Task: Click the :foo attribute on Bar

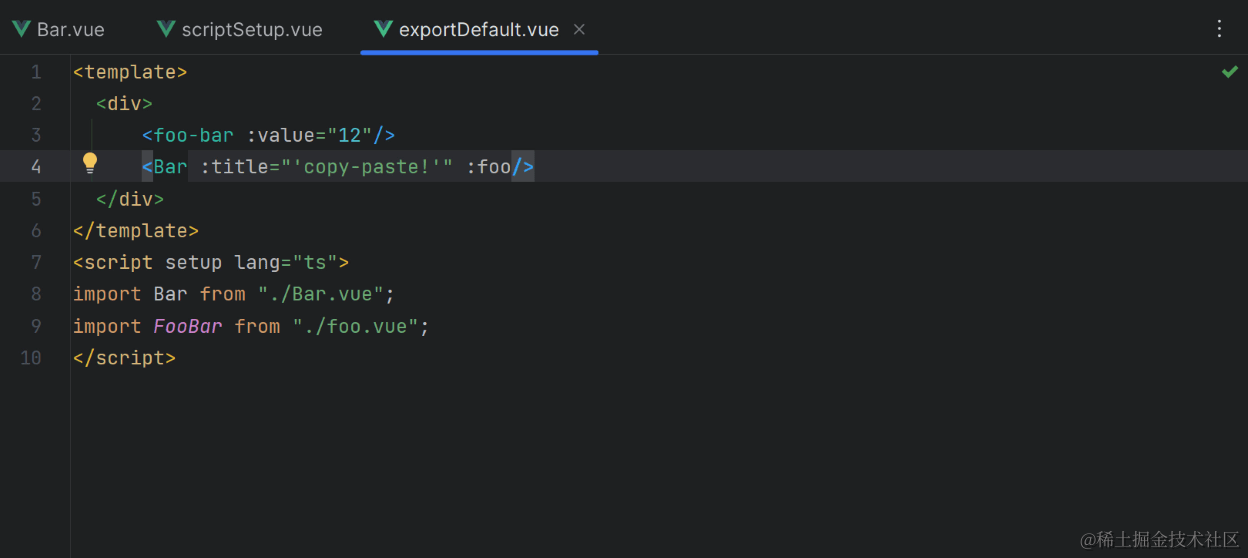Action: (x=488, y=167)
